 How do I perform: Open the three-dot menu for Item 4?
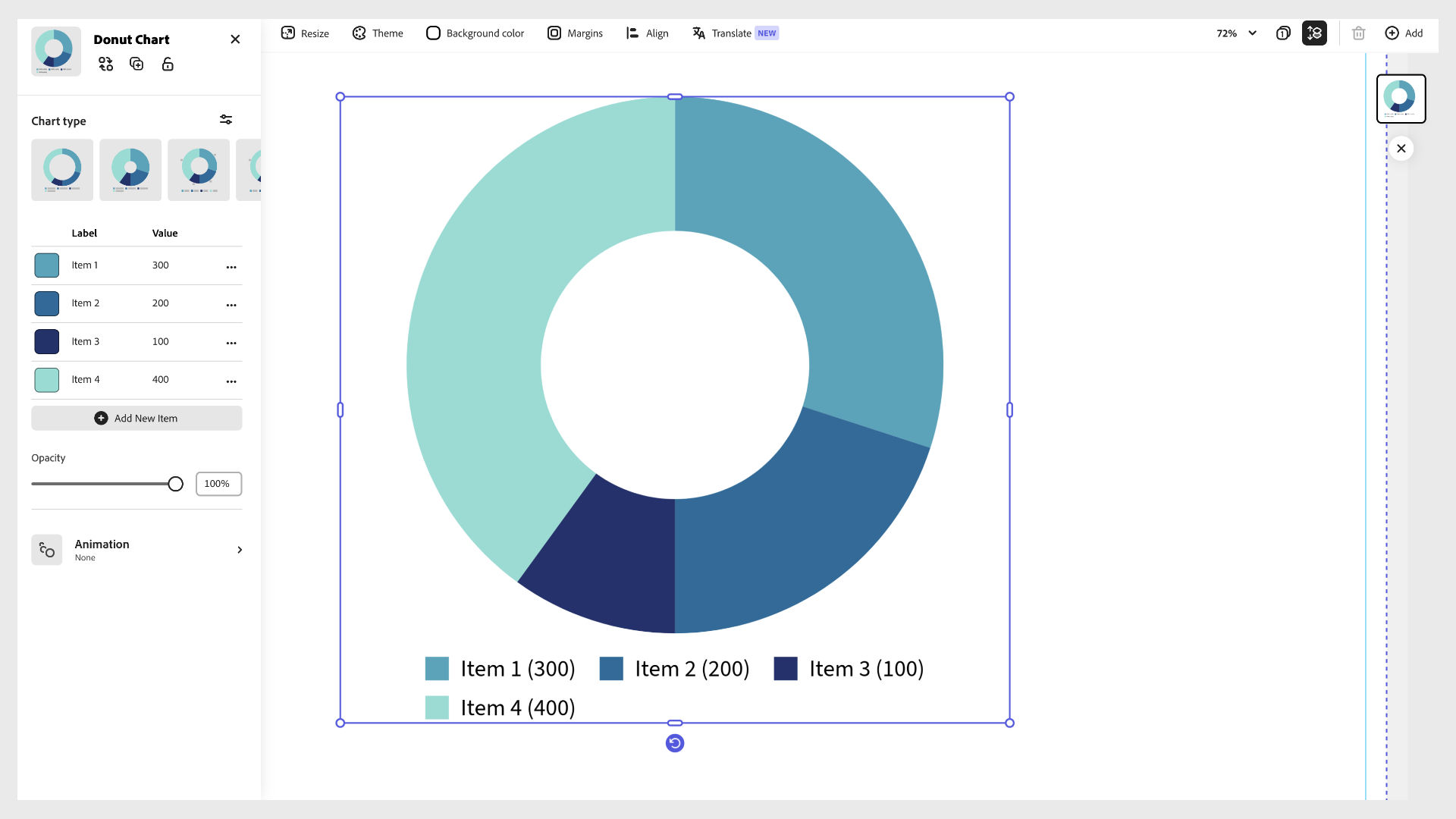(231, 381)
